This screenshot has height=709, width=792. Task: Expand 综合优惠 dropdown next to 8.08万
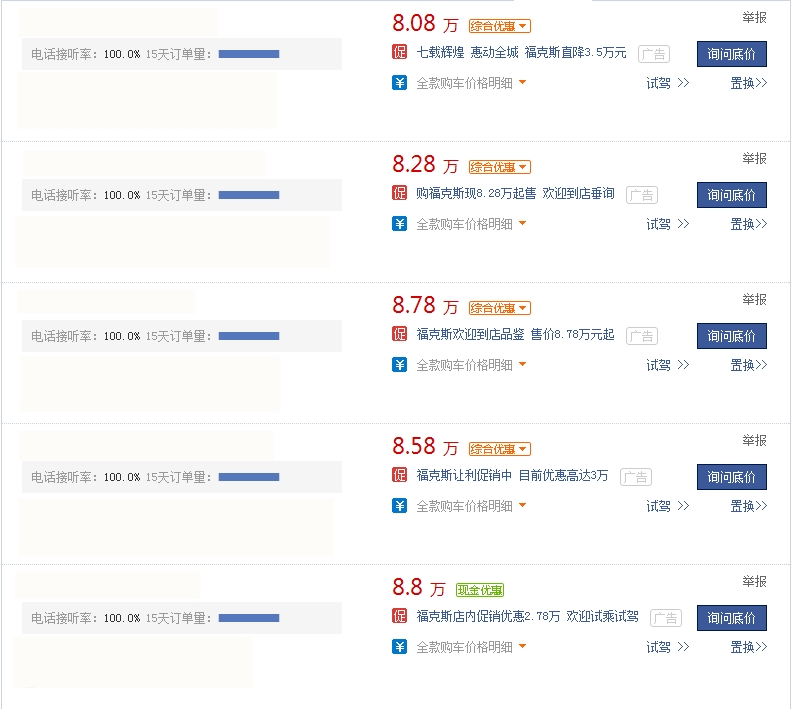pos(500,26)
